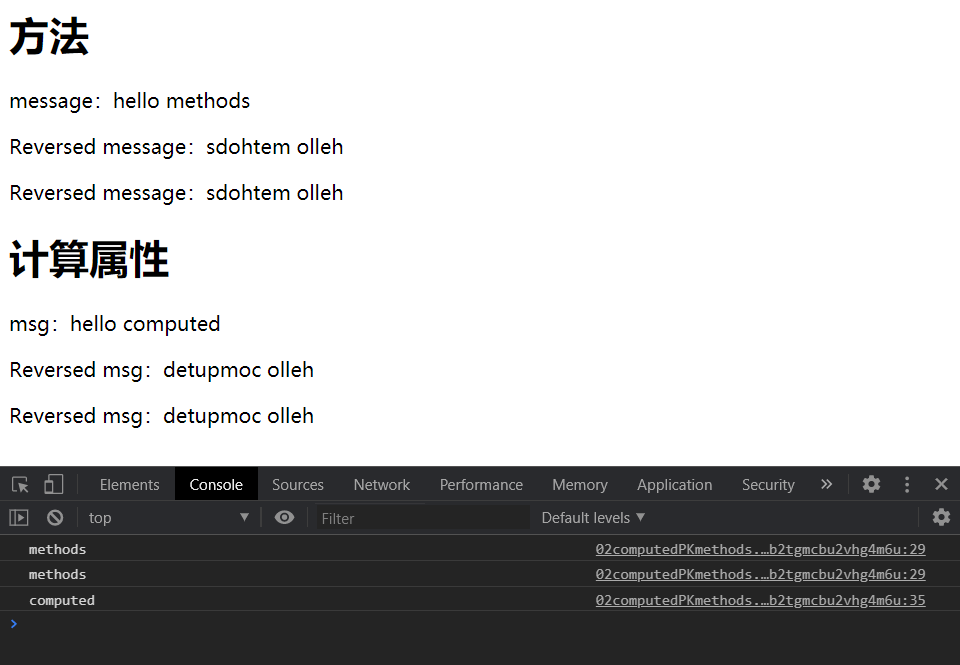The image size is (960, 665).
Task: Open the top JavaScript context dropdown
Action: click(168, 518)
